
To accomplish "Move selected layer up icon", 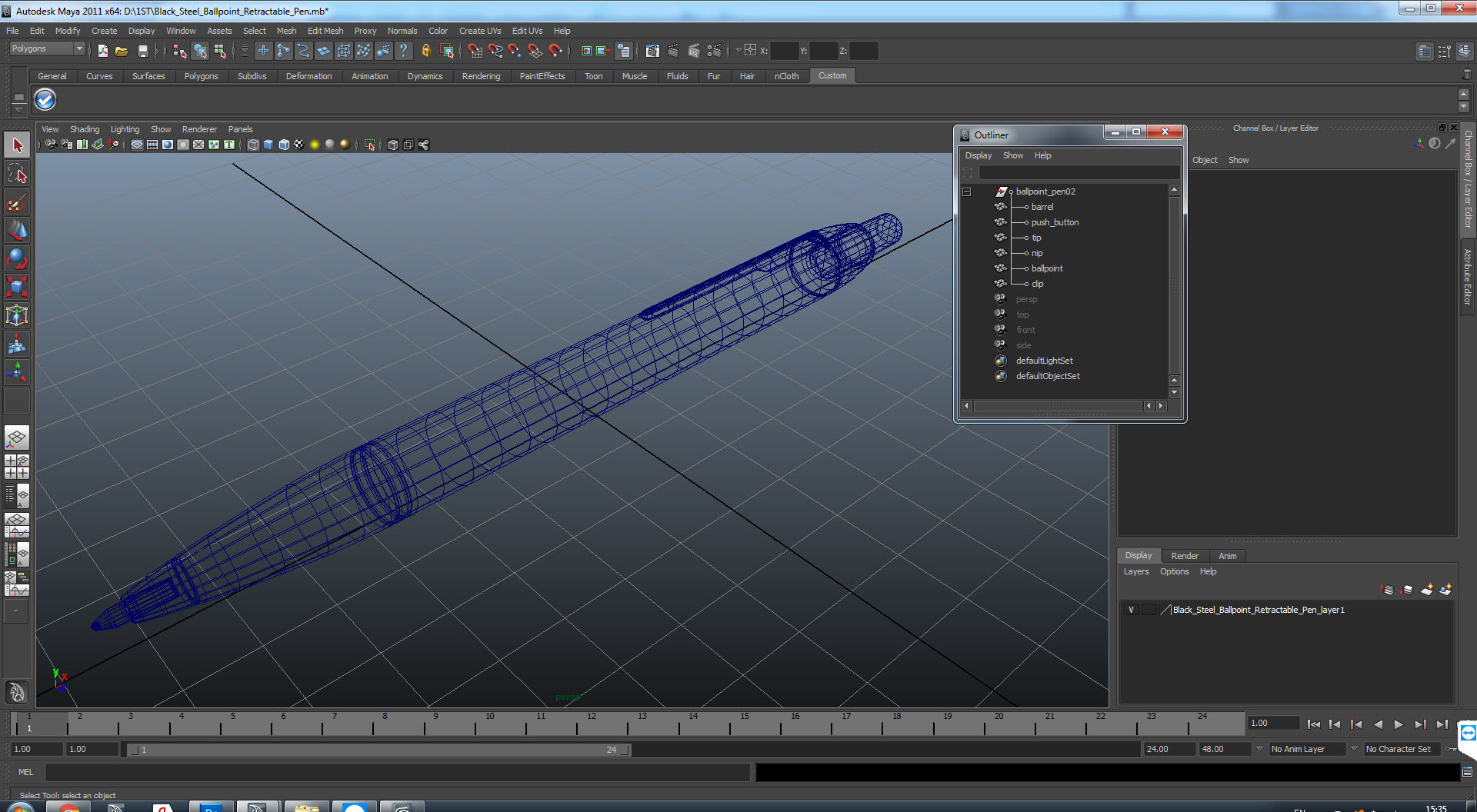I will (x=1388, y=590).
